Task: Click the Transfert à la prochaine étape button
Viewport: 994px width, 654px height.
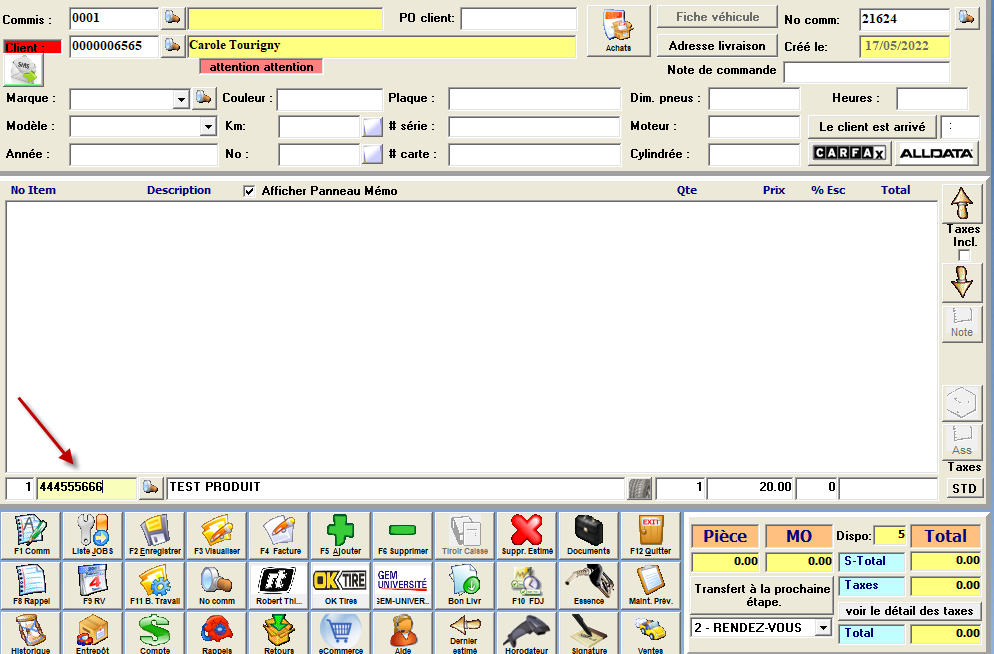Action: 762,596
